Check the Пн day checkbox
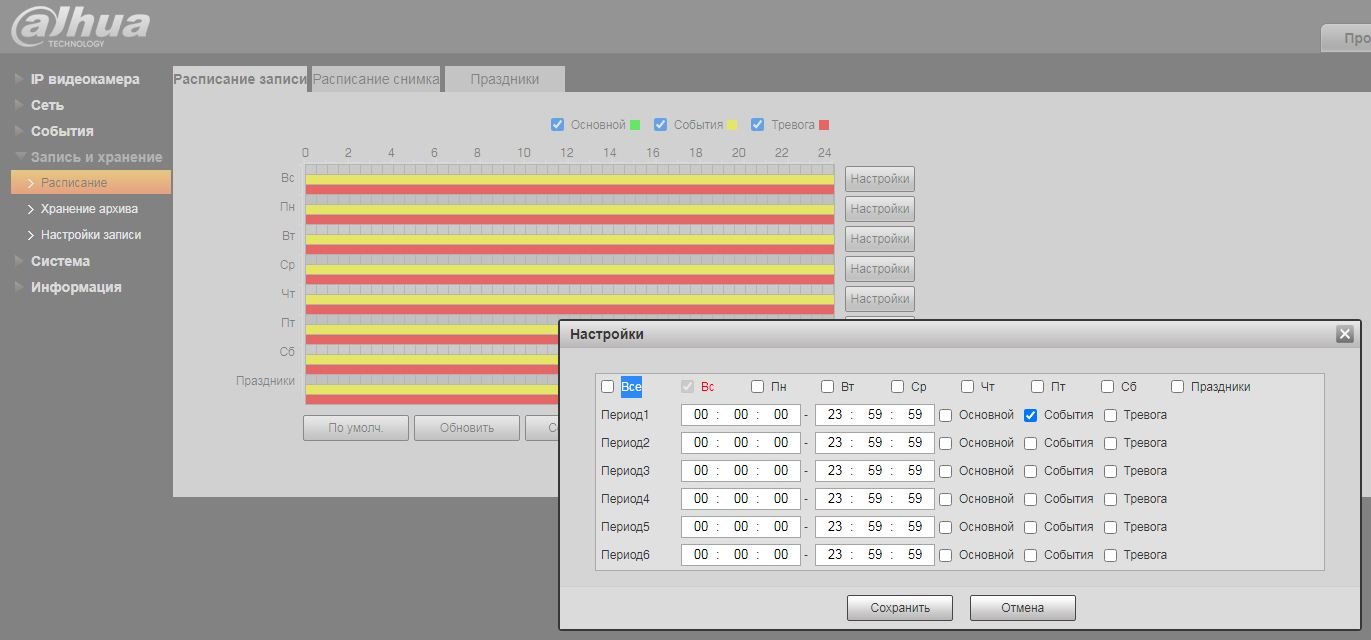 click(x=758, y=387)
